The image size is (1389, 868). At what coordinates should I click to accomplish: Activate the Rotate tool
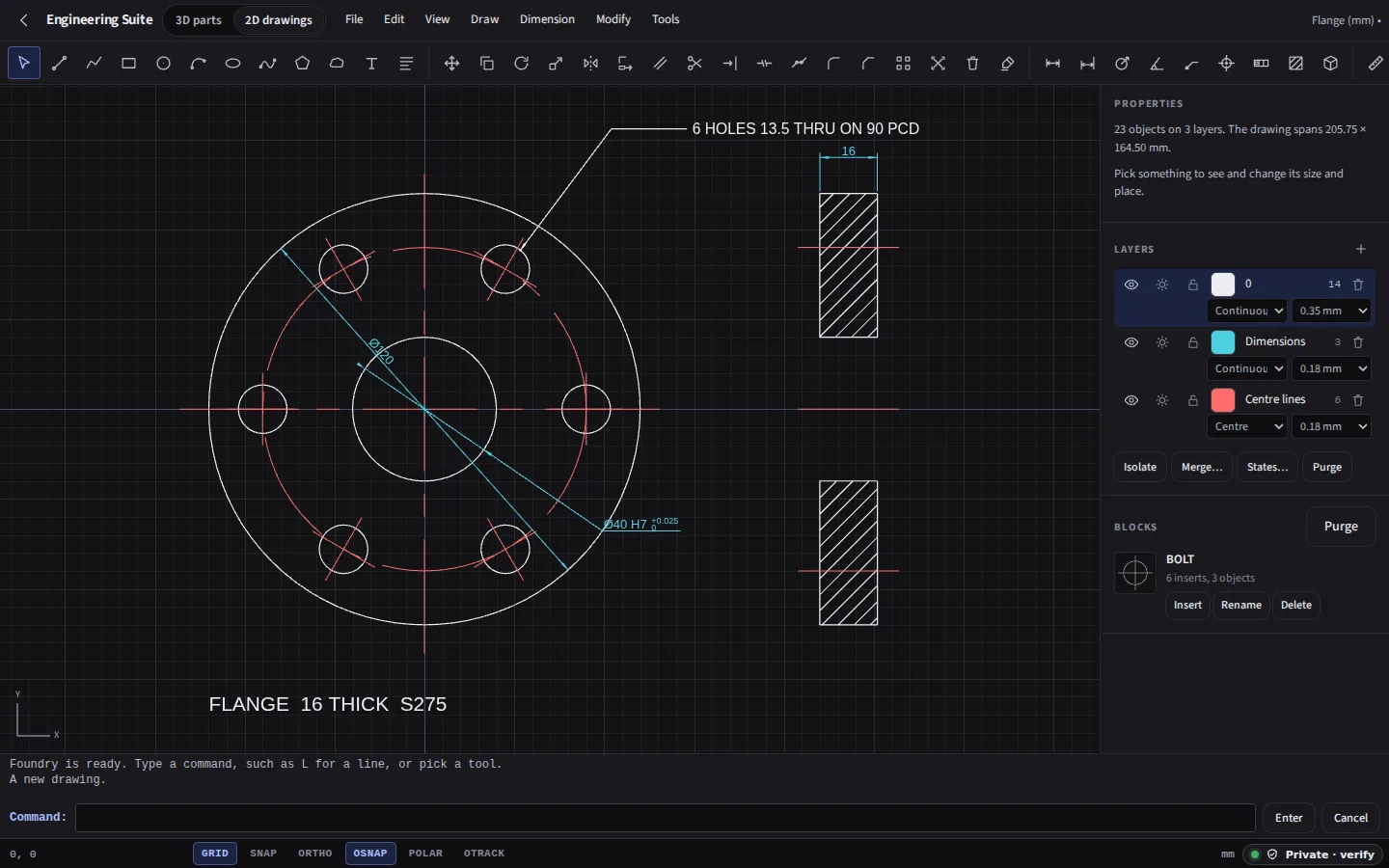pyautogui.click(x=521, y=64)
